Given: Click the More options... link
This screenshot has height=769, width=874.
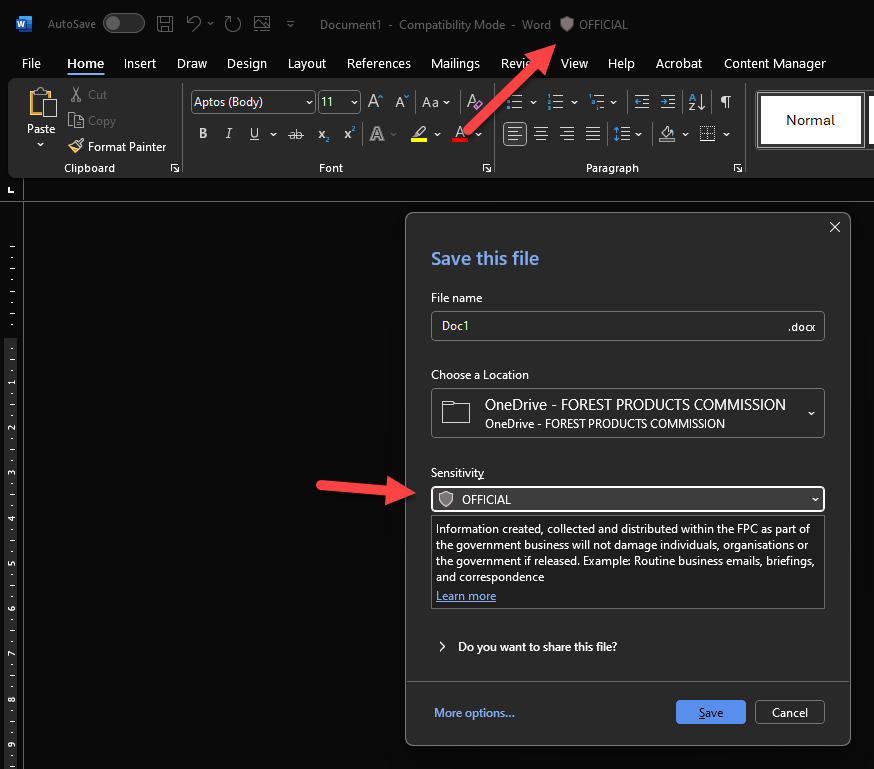Looking at the screenshot, I should pyautogui.click(x=474, y=713).
